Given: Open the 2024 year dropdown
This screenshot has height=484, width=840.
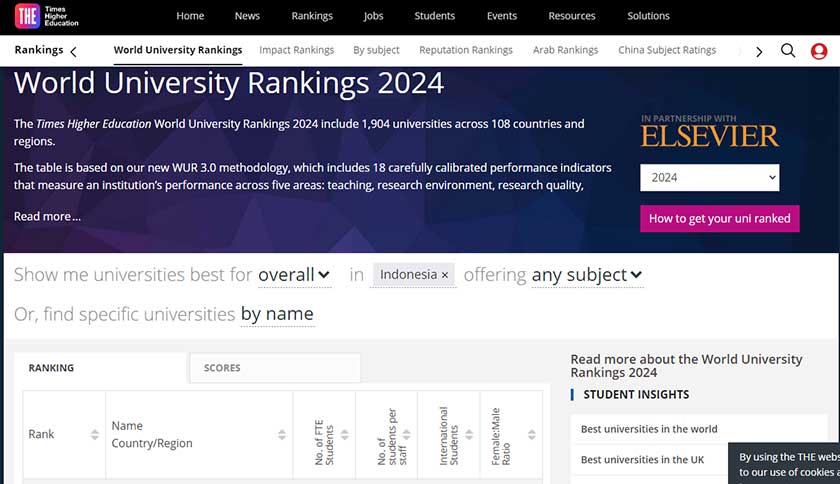Looking at the screenshot, I should [709, 177].
